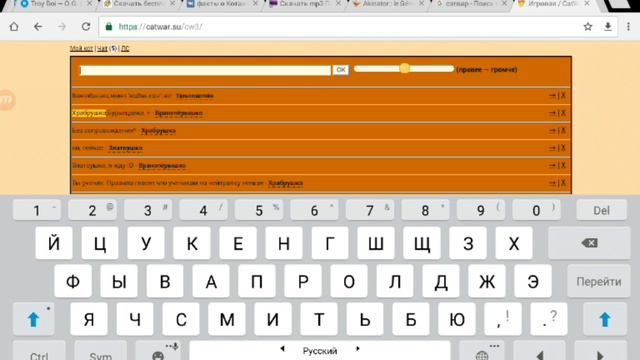Select the Игровая / CatWar tab
This screenshot has width=640, height=360.
point(551,4)
